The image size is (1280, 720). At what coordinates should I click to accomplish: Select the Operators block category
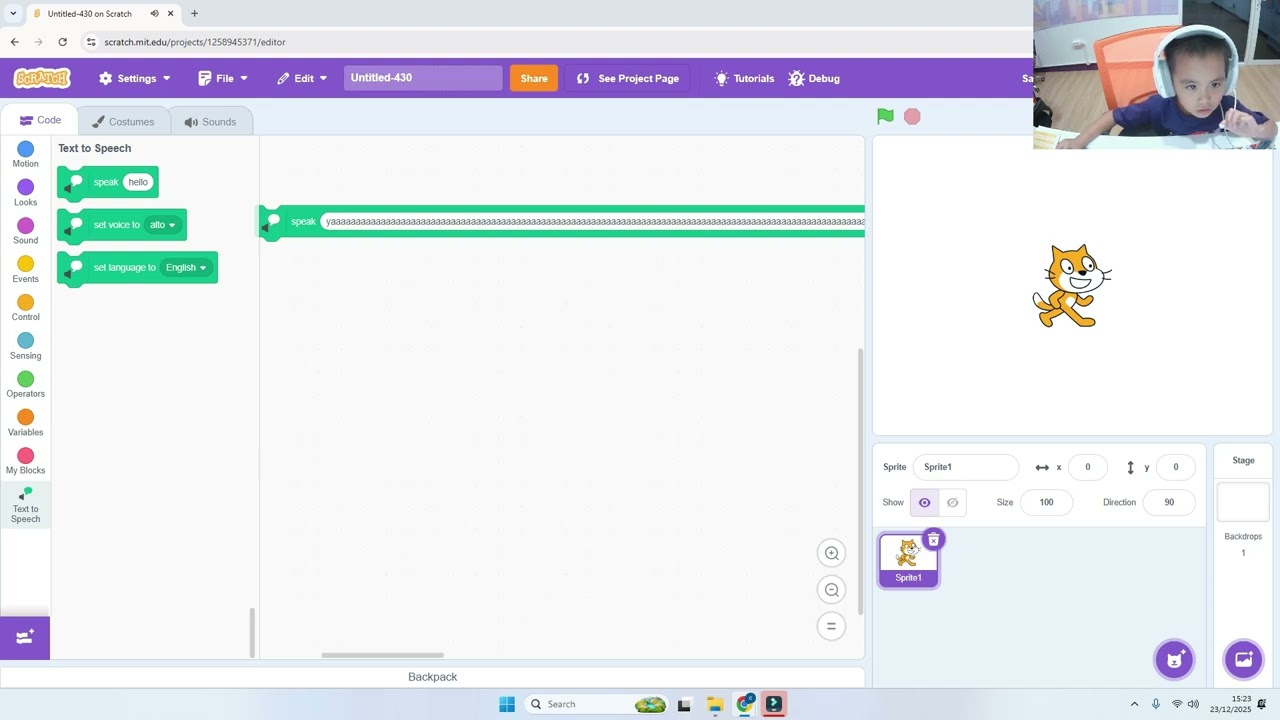tap(25, 385)
